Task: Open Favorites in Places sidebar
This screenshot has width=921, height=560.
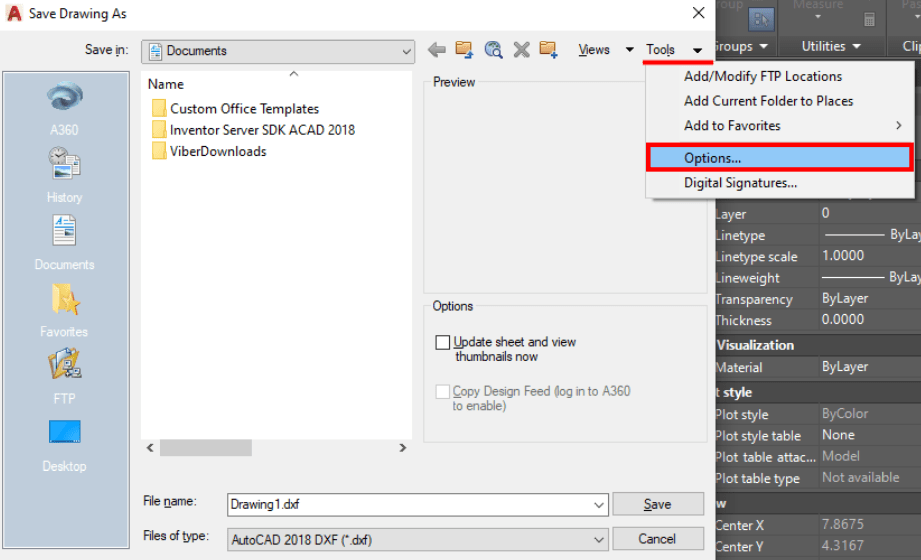Action: (65, 310)
